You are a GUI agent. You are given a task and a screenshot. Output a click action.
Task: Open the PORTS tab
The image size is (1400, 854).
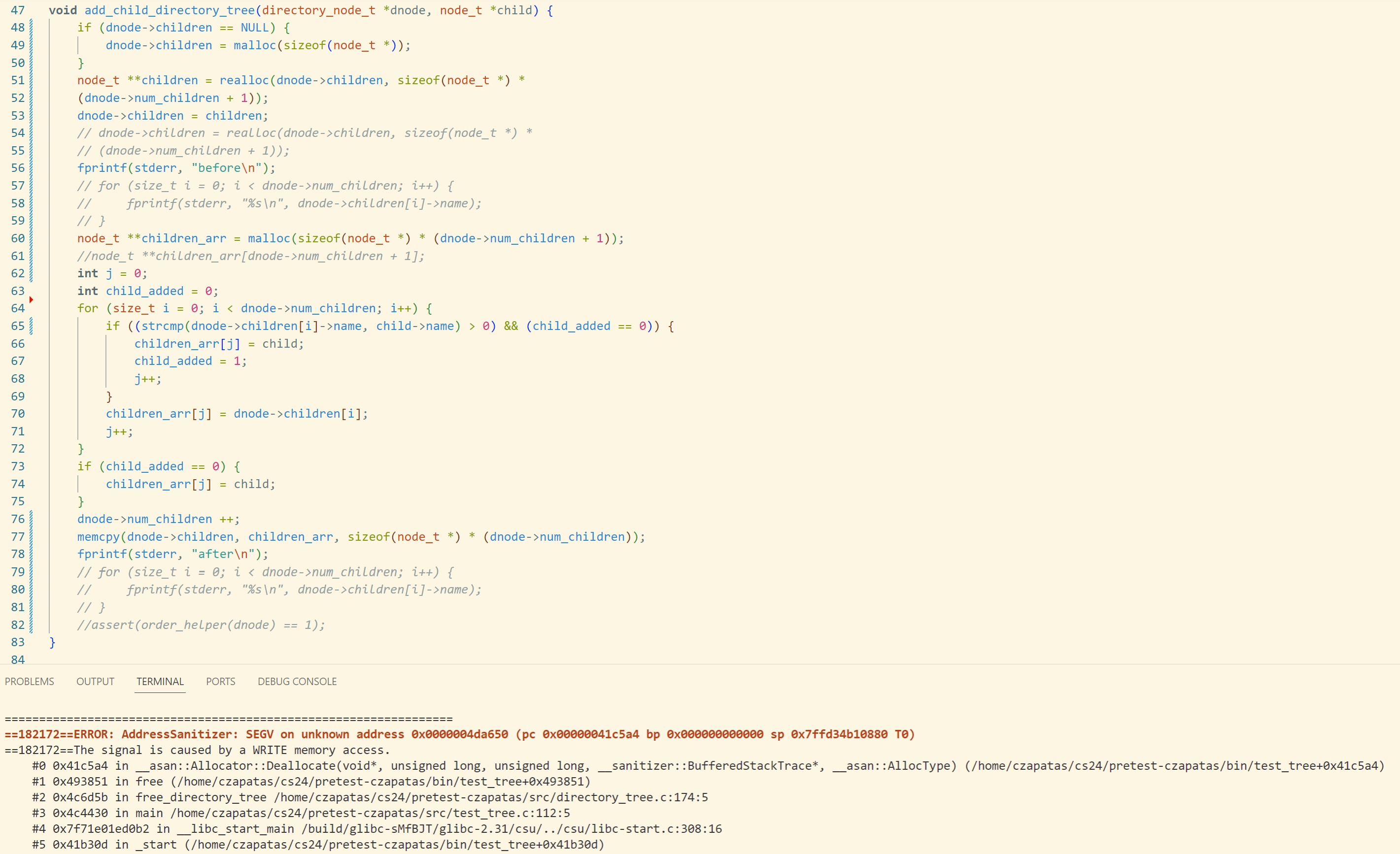point(220,682)
